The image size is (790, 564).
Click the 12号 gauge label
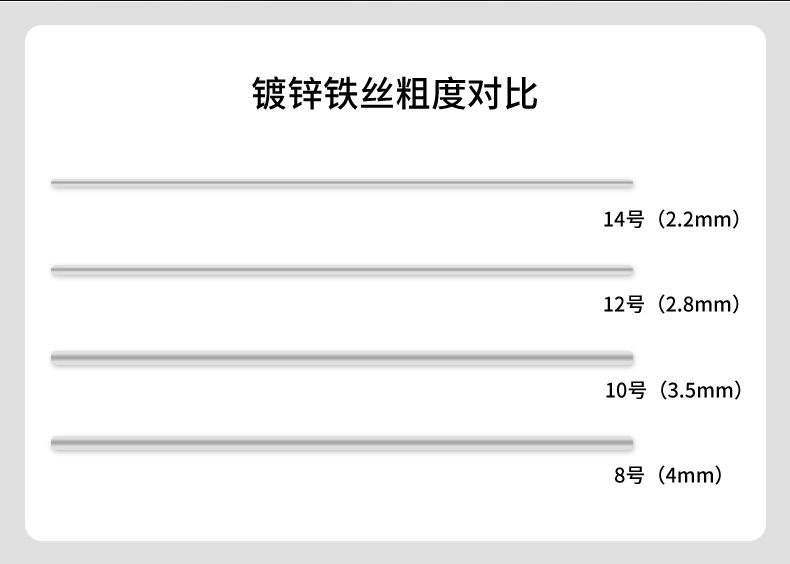coord(623,304)
